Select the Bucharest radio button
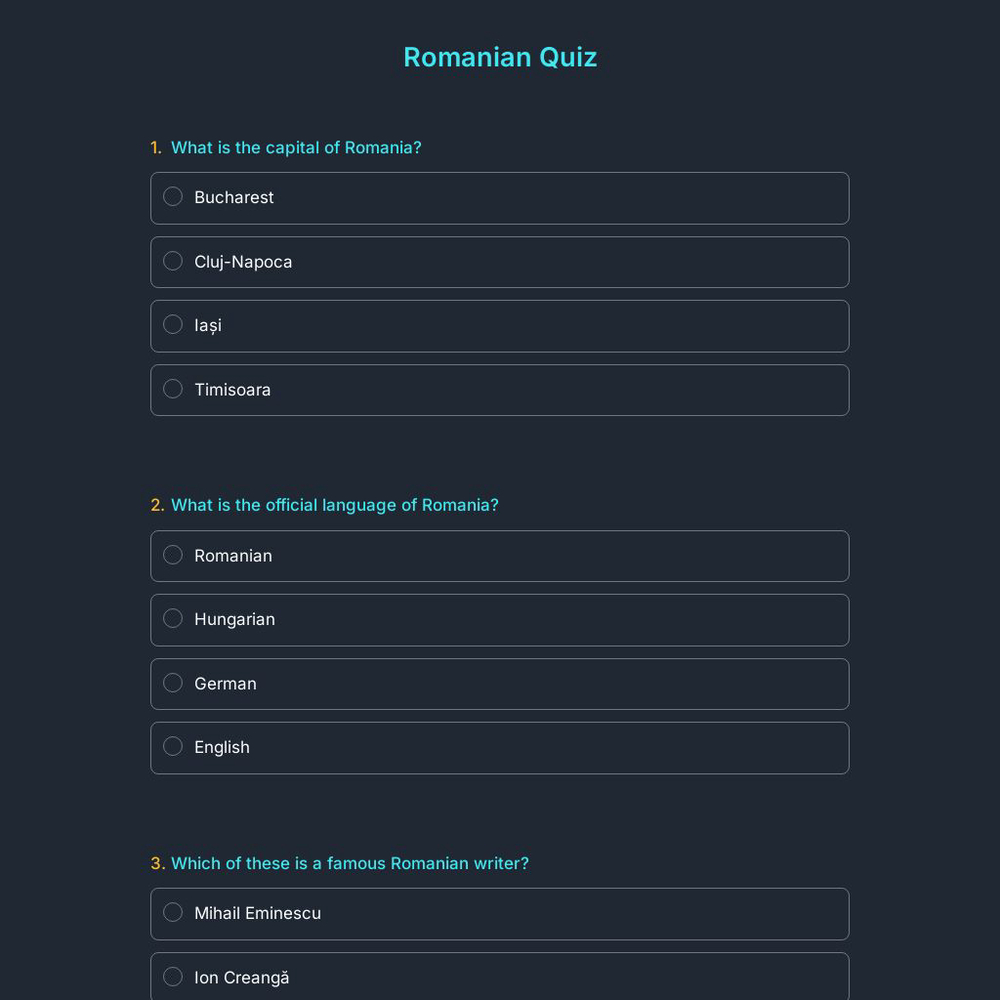 point(172,196)
